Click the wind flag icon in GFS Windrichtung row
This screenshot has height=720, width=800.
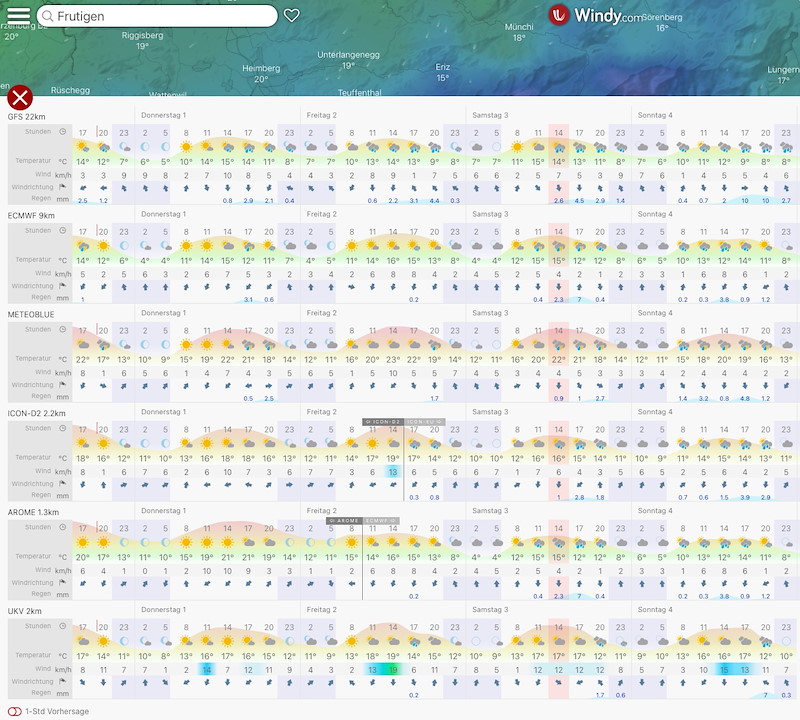click(63, 187)
